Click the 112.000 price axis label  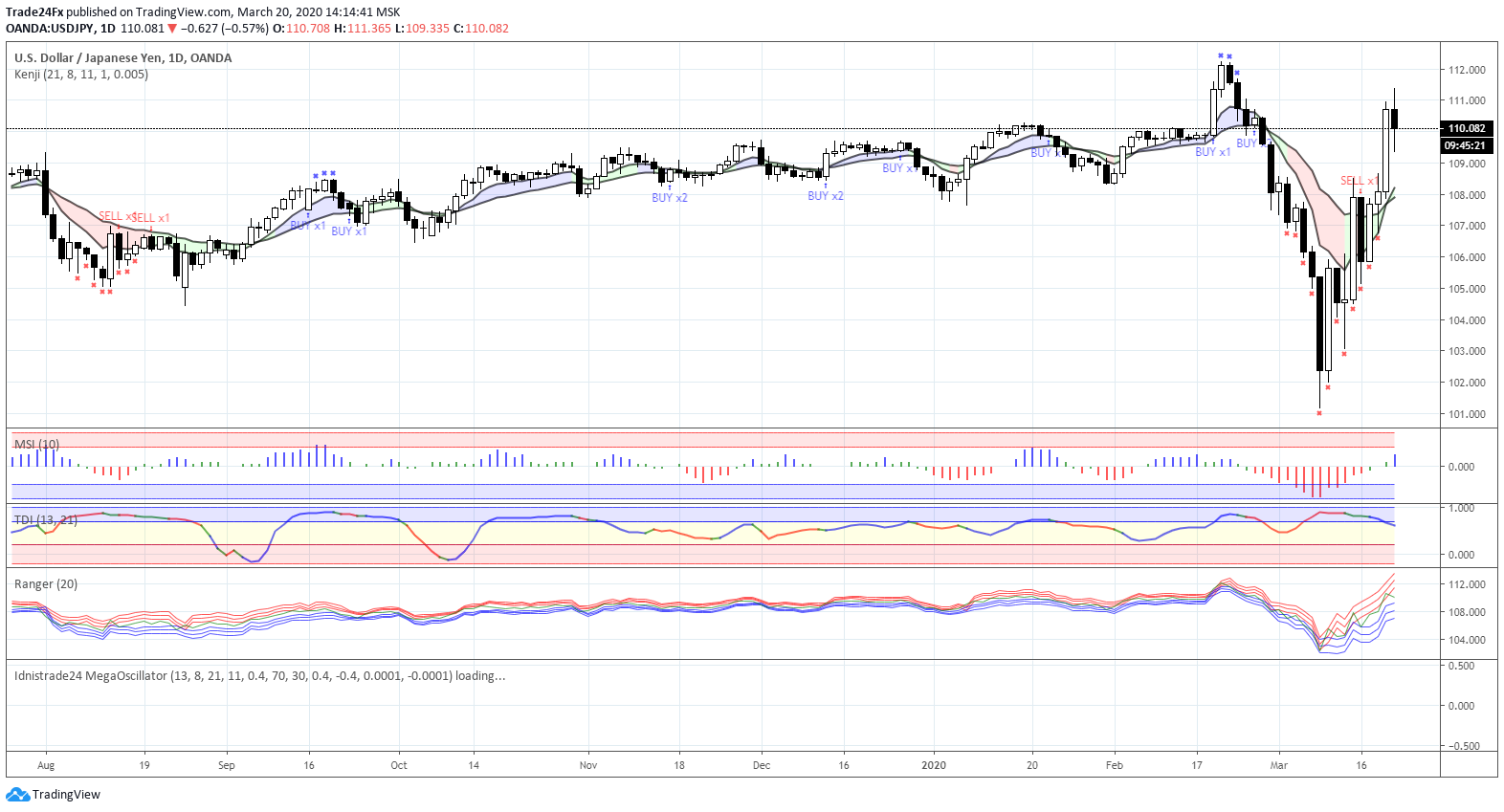pos(1467,70)
